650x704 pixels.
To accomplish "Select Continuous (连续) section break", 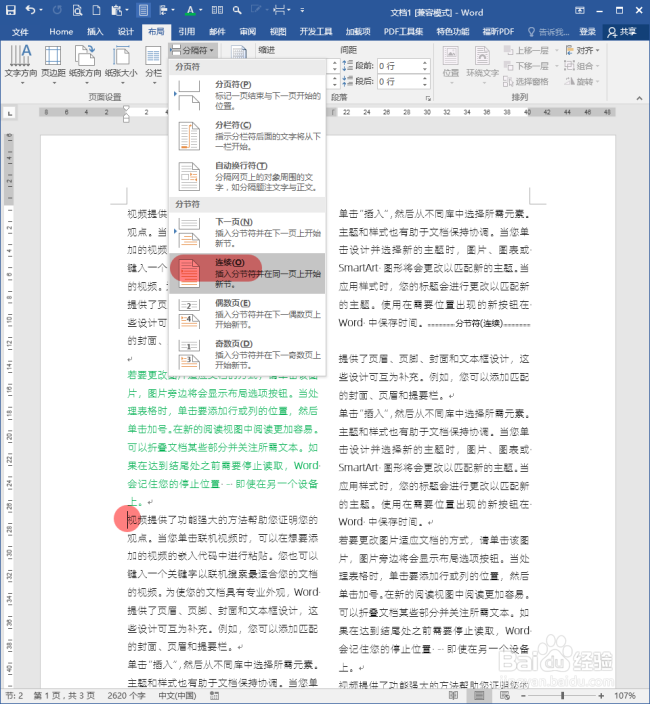I will (x=247, y=273).
